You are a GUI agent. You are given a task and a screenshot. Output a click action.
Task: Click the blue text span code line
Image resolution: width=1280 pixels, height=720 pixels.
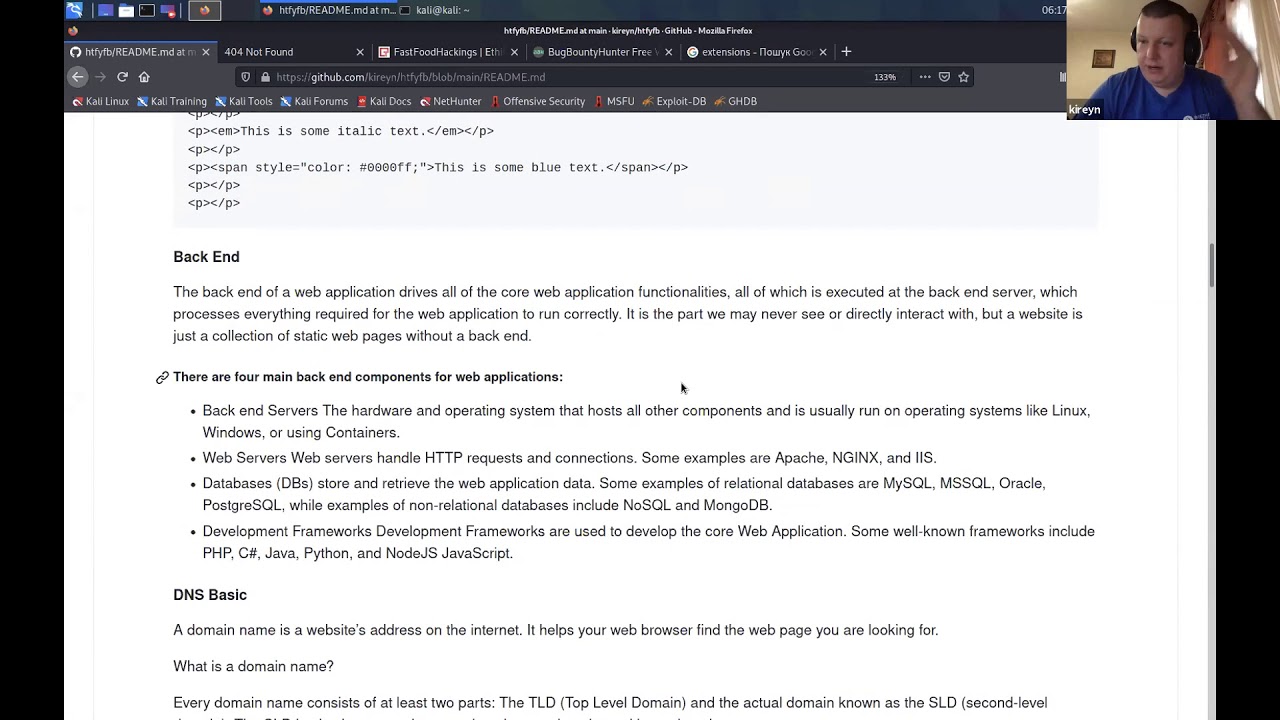pyautogui.click(x=438, y=167)
